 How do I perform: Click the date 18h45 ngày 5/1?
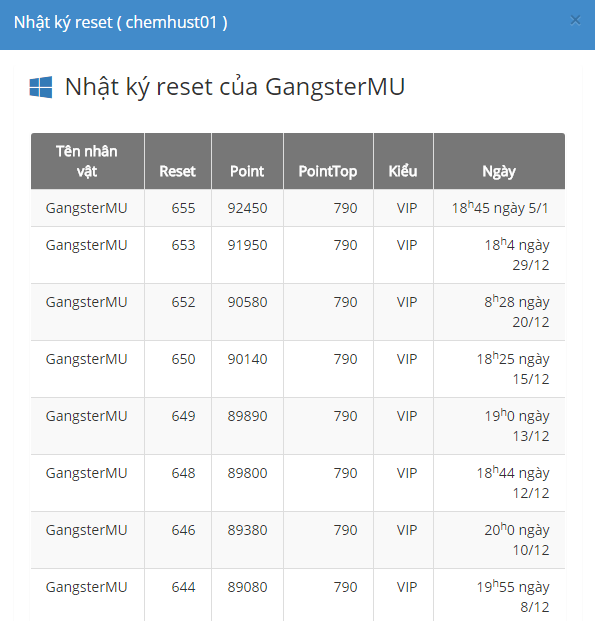(500, 208)
